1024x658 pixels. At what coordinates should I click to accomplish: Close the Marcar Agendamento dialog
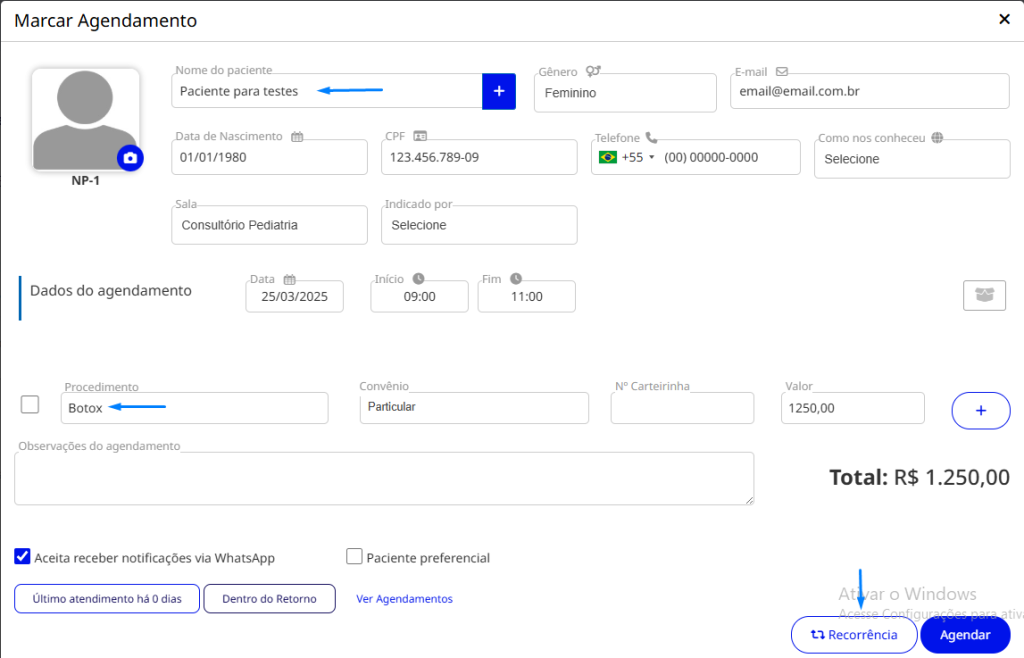(1004, 20)
